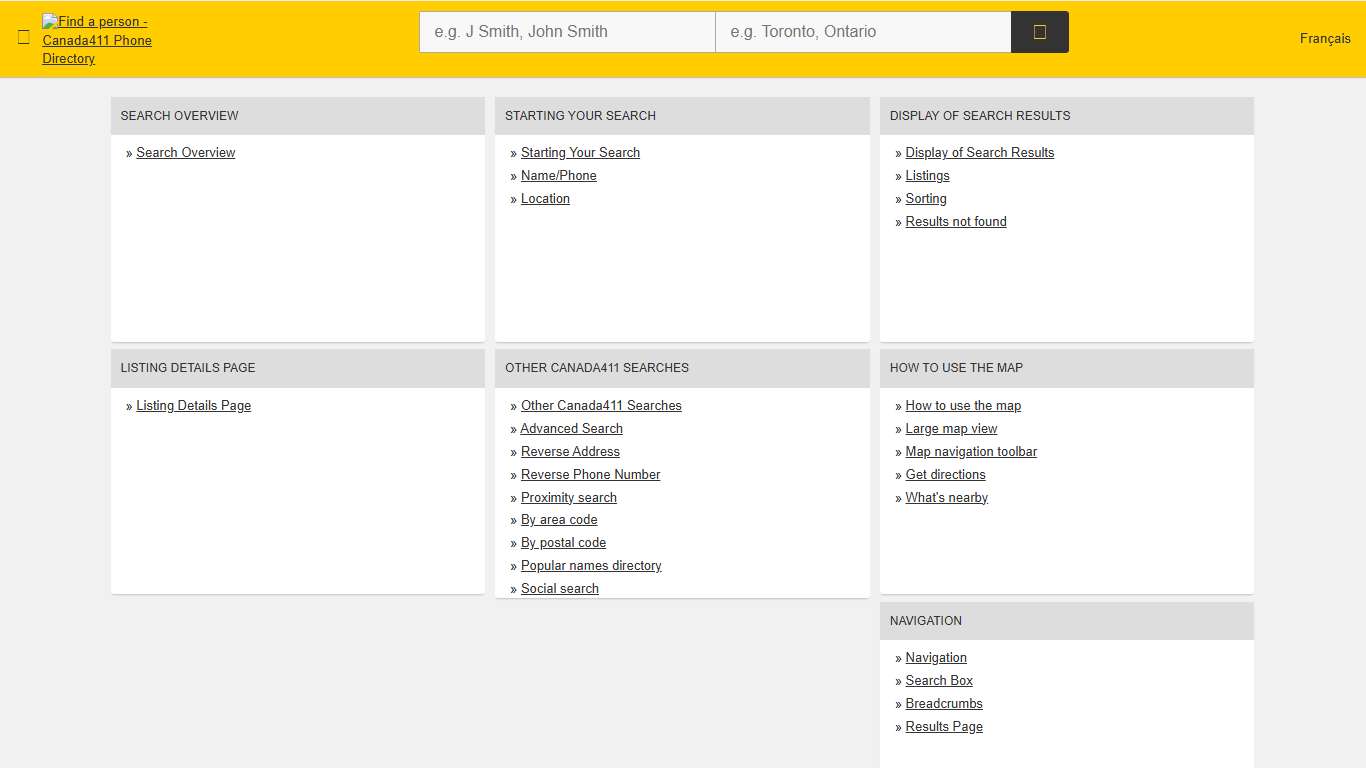The width and height of the screenshot is (1366, 768).
Task: Open the By postal code help page
Action: tap(563, 542)
